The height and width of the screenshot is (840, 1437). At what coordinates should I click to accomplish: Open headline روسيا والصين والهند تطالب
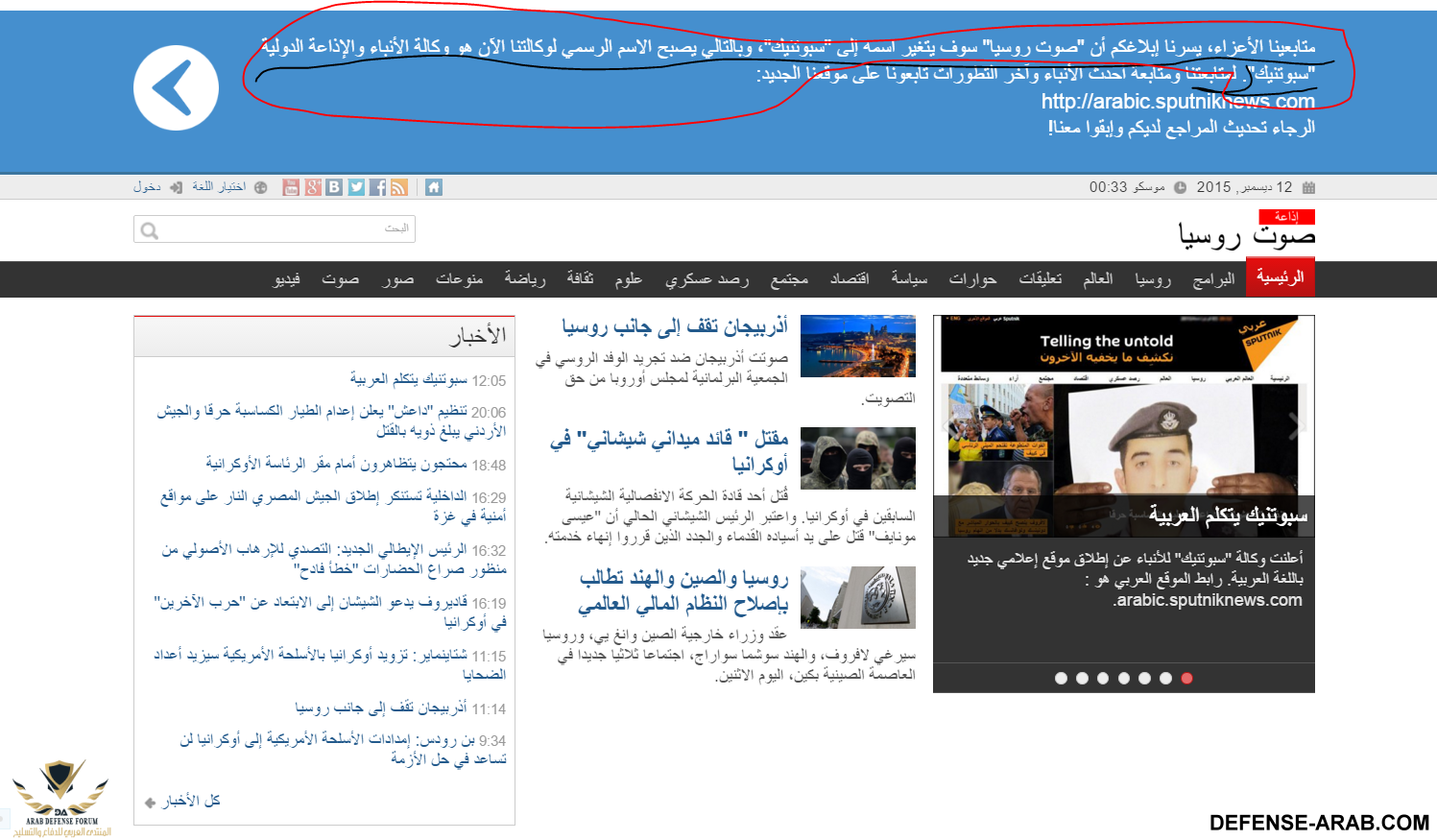(x=683, y=590)
